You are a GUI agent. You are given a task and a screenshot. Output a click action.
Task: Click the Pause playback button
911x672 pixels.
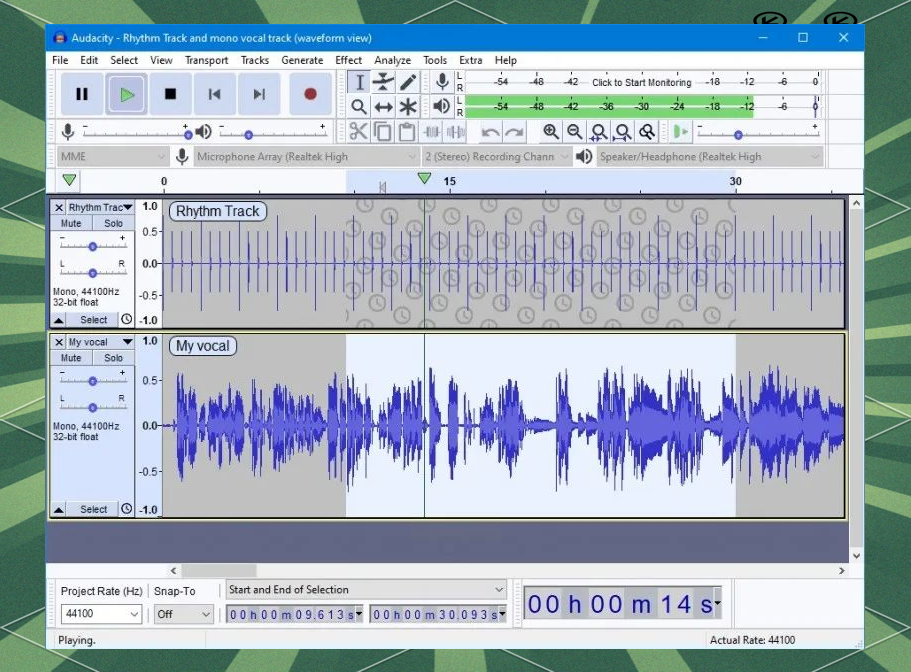coord(82,94)
